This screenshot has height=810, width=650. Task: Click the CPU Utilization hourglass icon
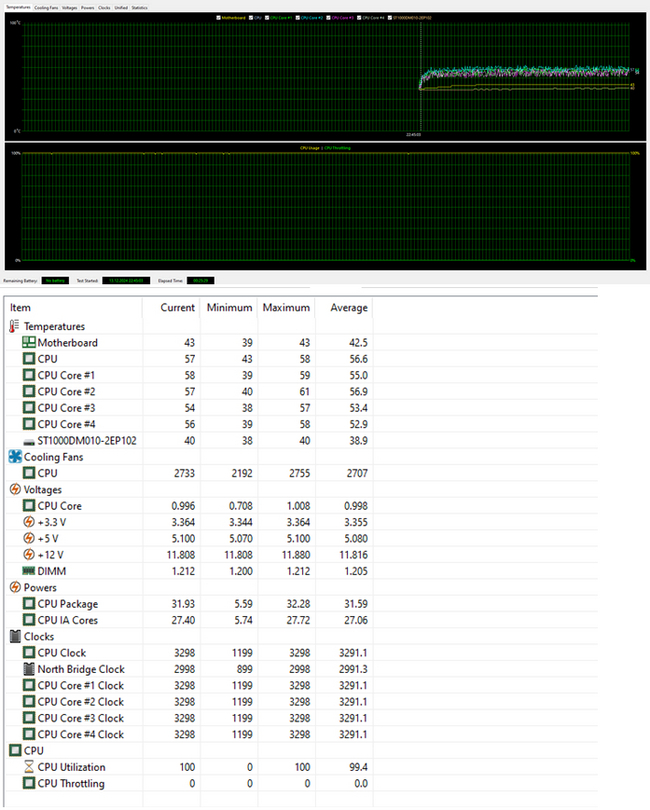[29, 768]
